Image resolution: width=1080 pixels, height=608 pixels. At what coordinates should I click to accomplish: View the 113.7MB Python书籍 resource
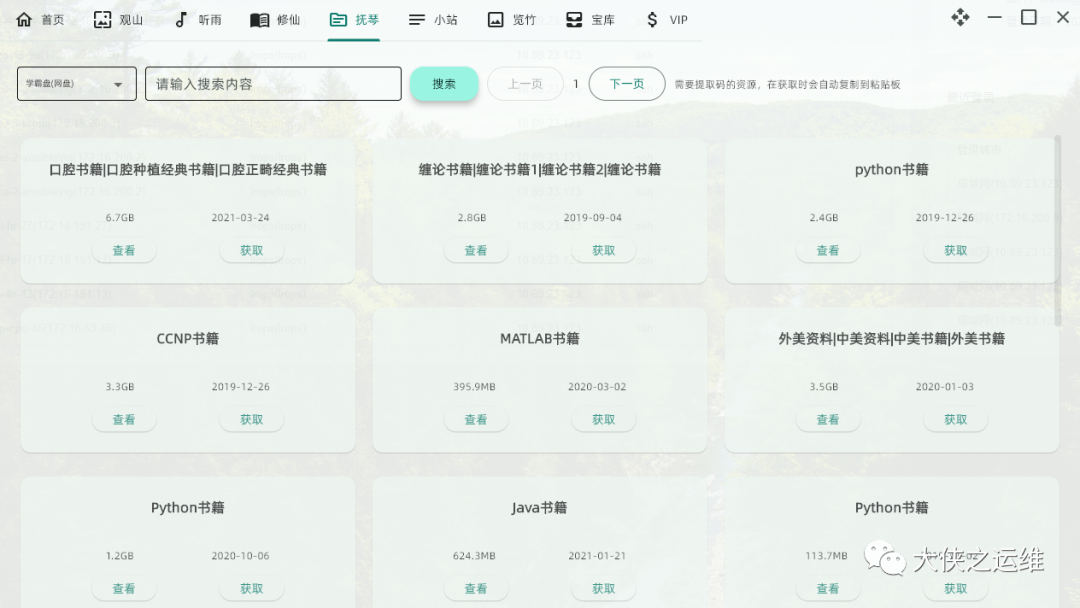(x=828, y=589)
